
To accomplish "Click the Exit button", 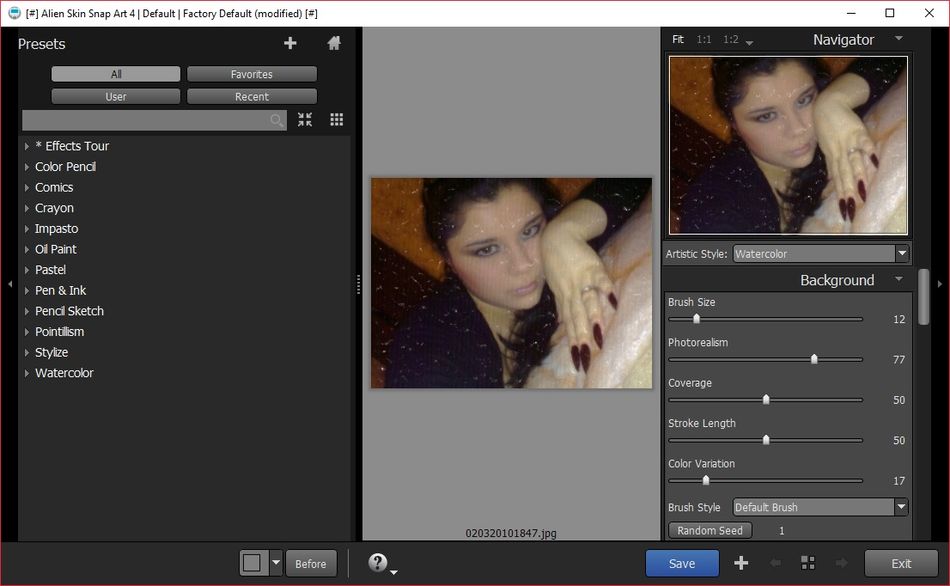I will pos(901,563).
